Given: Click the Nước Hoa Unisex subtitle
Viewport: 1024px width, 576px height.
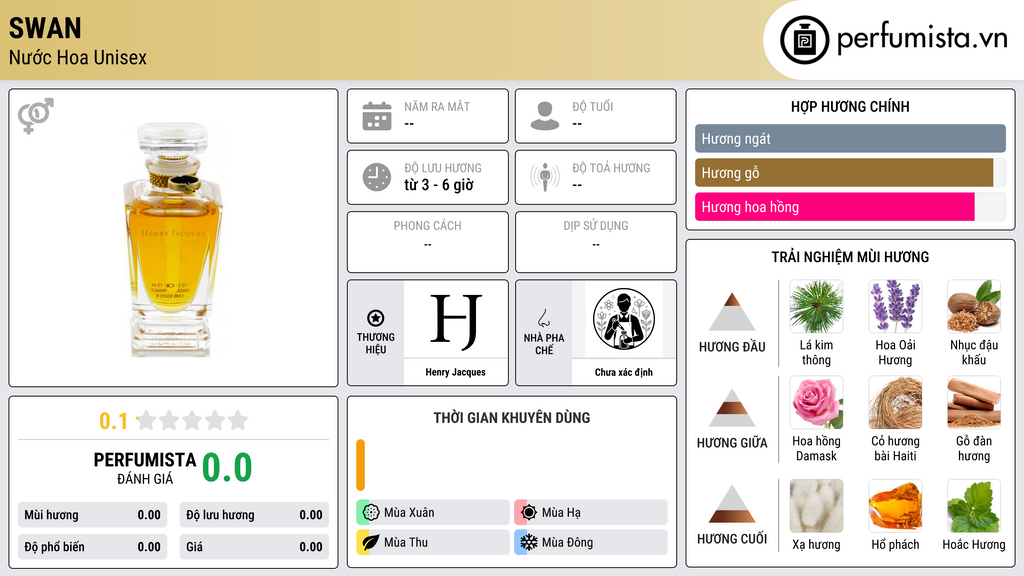Looking at the screenshot, I should [x=78, y=57].
